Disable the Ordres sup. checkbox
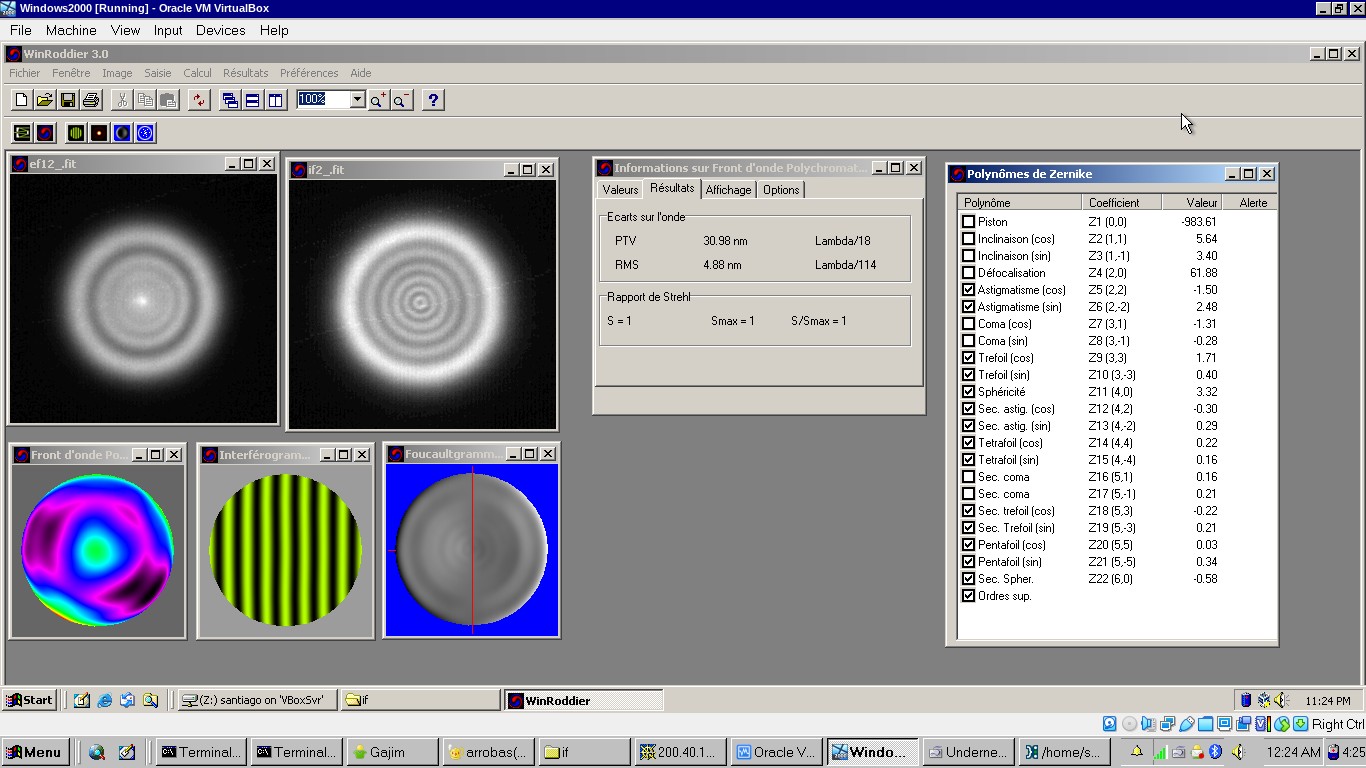The height and width of the screenshot is (768, 1366). click(968, 596)
